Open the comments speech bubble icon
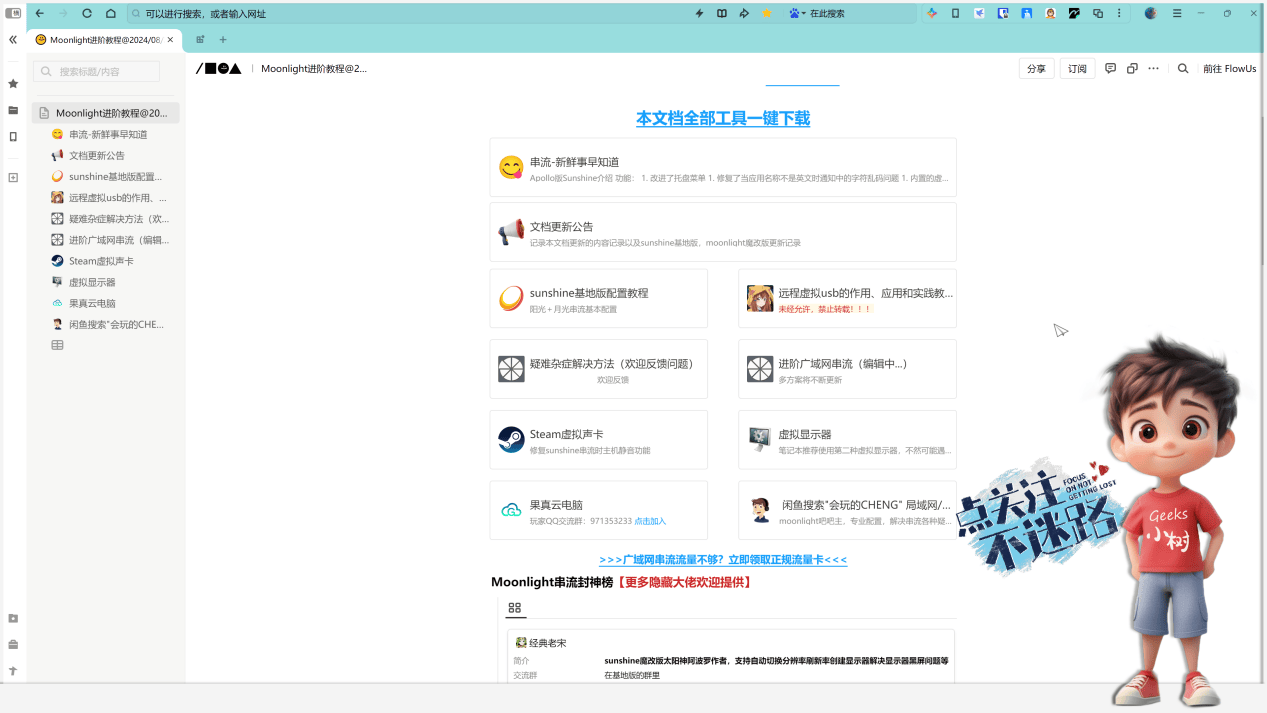 pos(1110,69)
